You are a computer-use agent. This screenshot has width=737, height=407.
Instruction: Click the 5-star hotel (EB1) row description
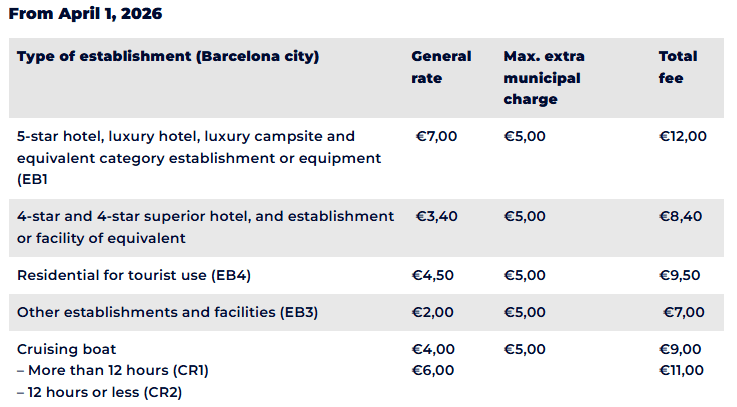[x=199, y=158]
